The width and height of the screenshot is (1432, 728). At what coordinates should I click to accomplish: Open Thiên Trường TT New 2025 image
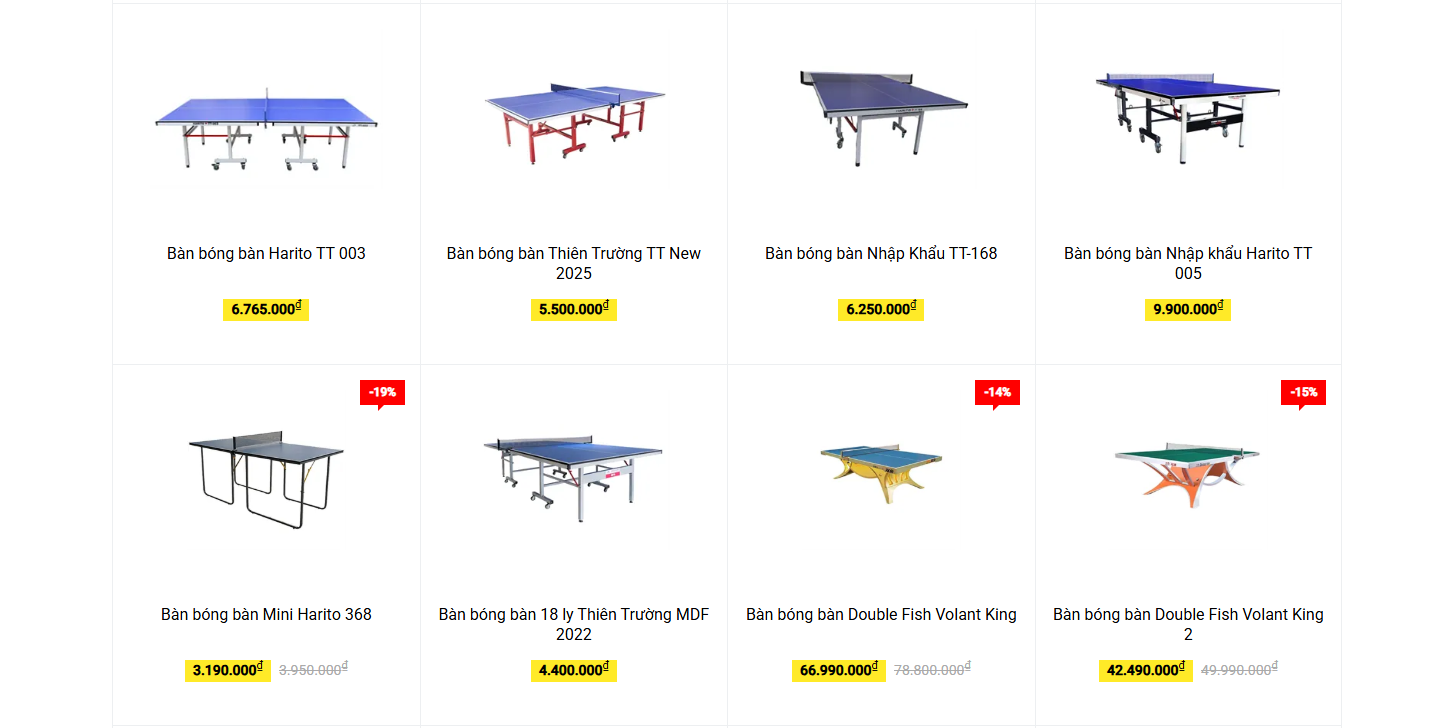pyautogui.click(x=574, y=120)
